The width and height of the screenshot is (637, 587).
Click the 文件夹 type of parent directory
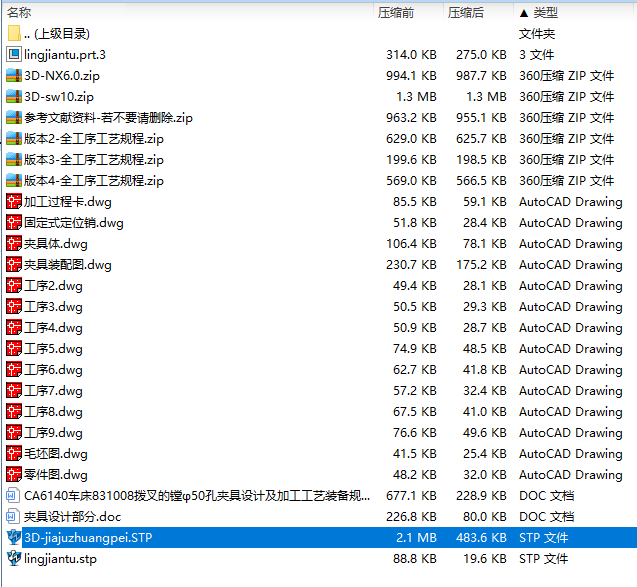(x=537, y=33)
